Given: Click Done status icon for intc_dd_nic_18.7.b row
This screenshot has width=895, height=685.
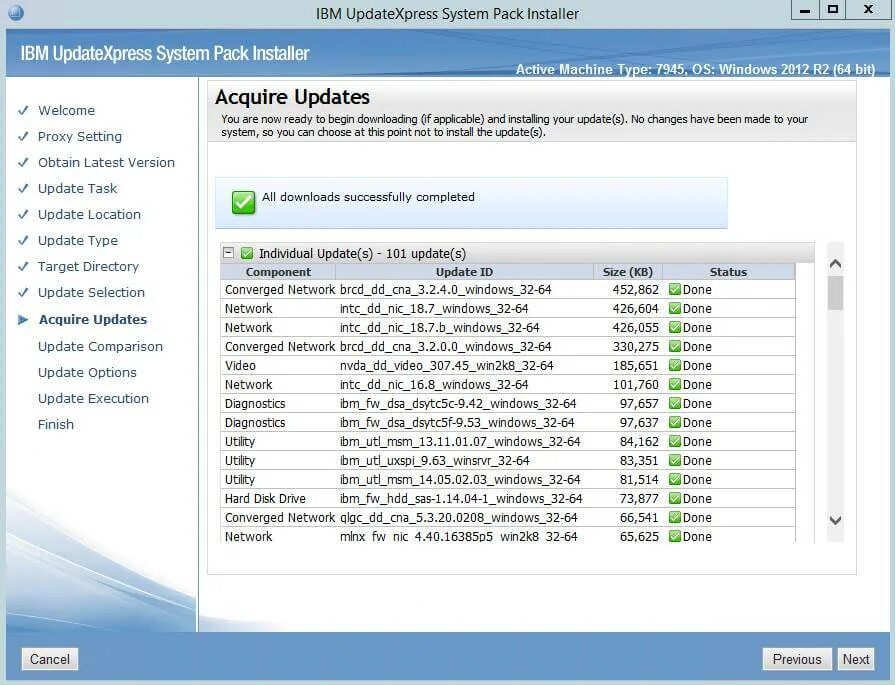Looking at the screenshot, I should 675,328.
